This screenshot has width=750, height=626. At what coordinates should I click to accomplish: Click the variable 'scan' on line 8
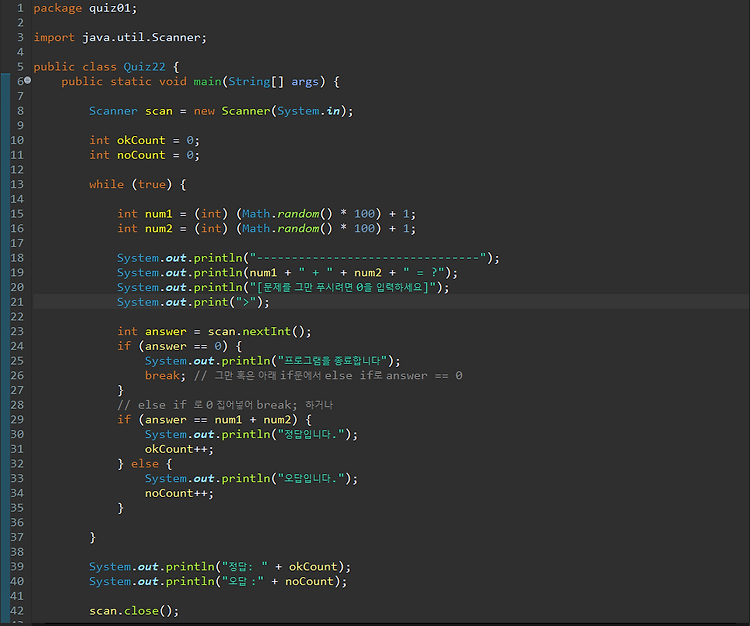click(x=158, y=111)
